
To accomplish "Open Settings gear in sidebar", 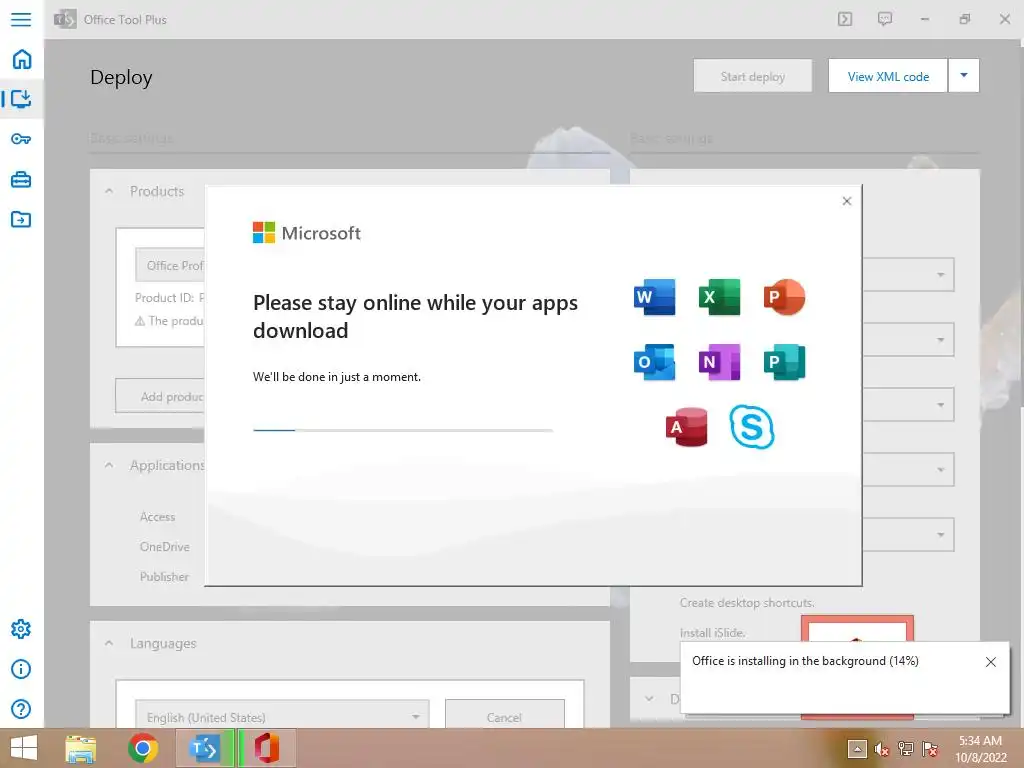I will [x=21, y=629].
